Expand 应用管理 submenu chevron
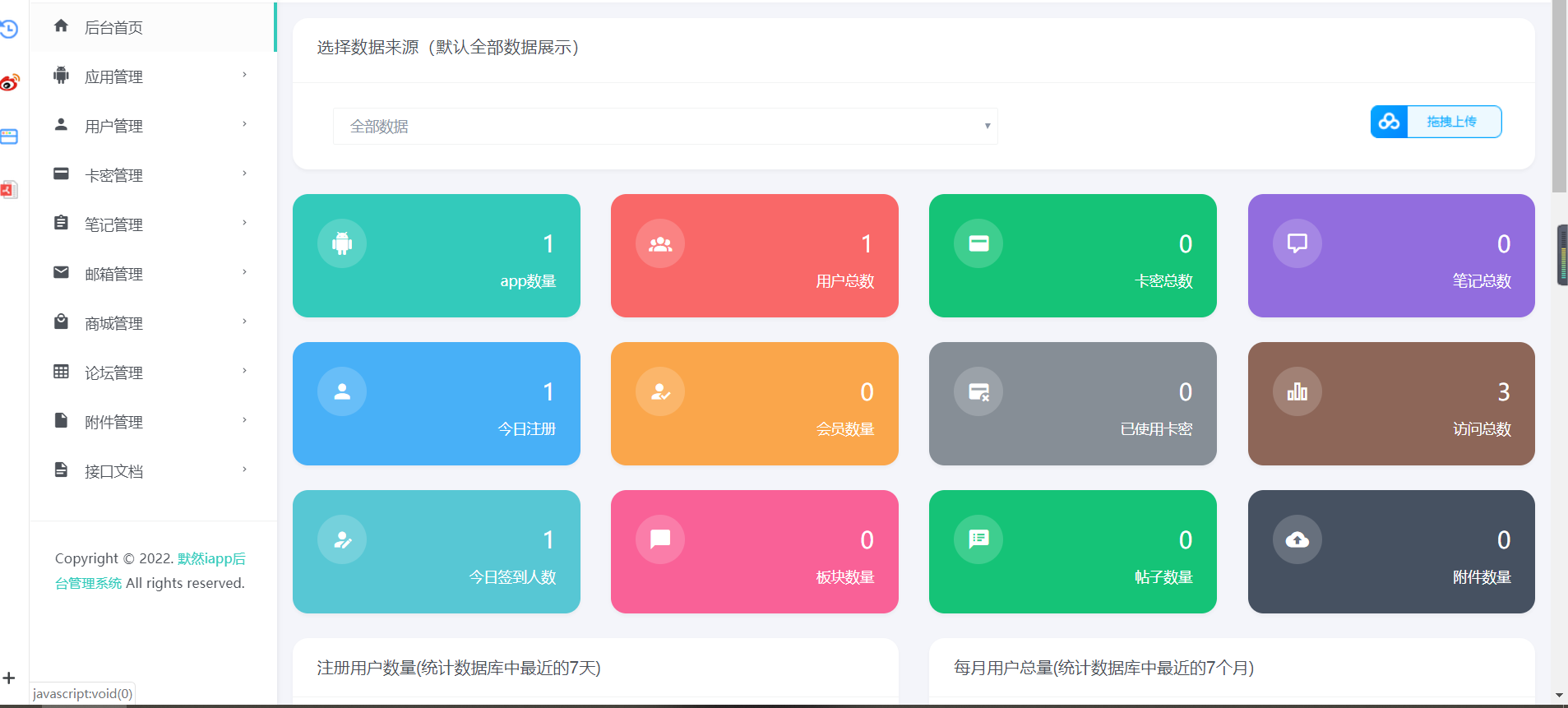The height and width of the screenshot is (708, 1568). [x=244, y=75]
